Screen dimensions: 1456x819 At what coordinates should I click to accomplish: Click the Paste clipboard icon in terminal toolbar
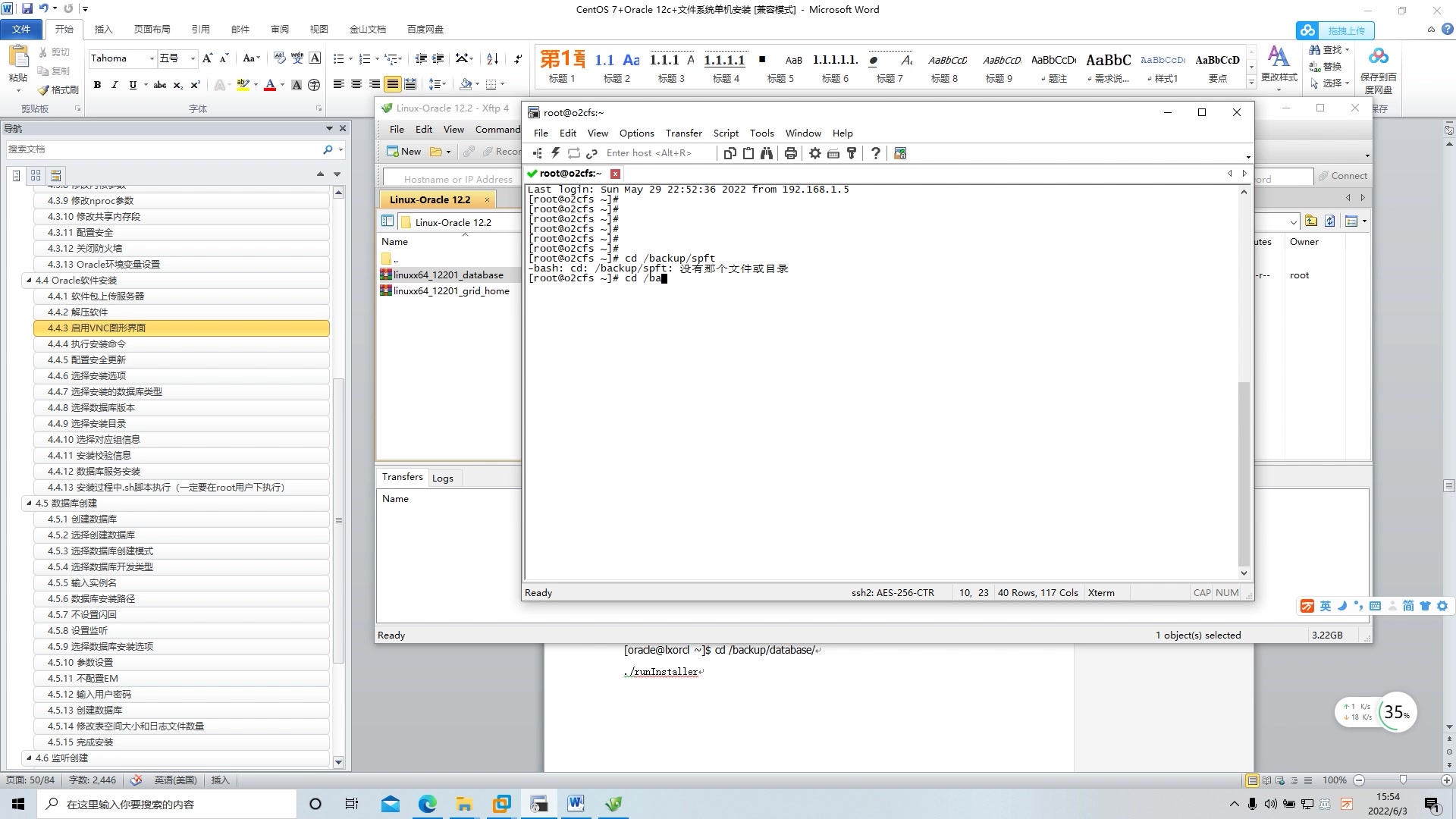[x=748, y=153]
